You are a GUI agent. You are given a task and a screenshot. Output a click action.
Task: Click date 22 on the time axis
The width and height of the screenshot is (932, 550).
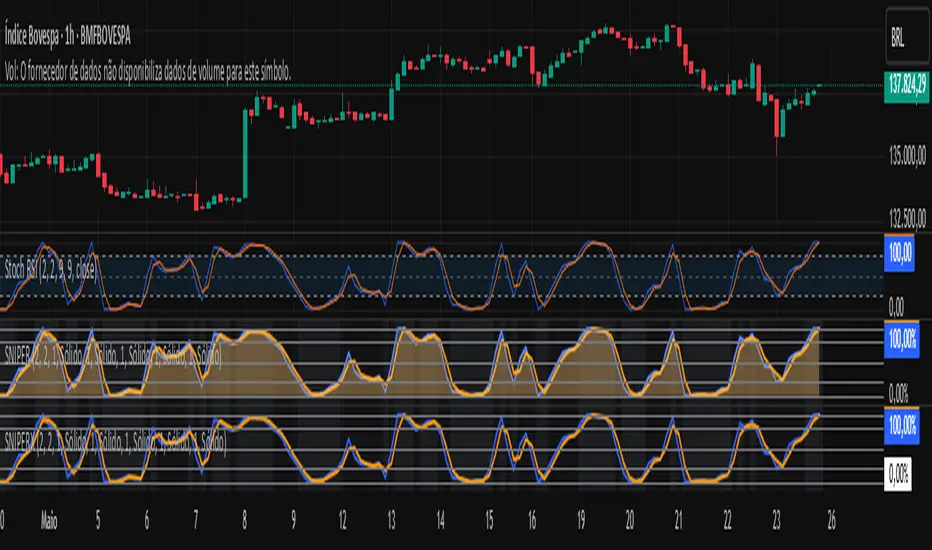click(728, 521)
